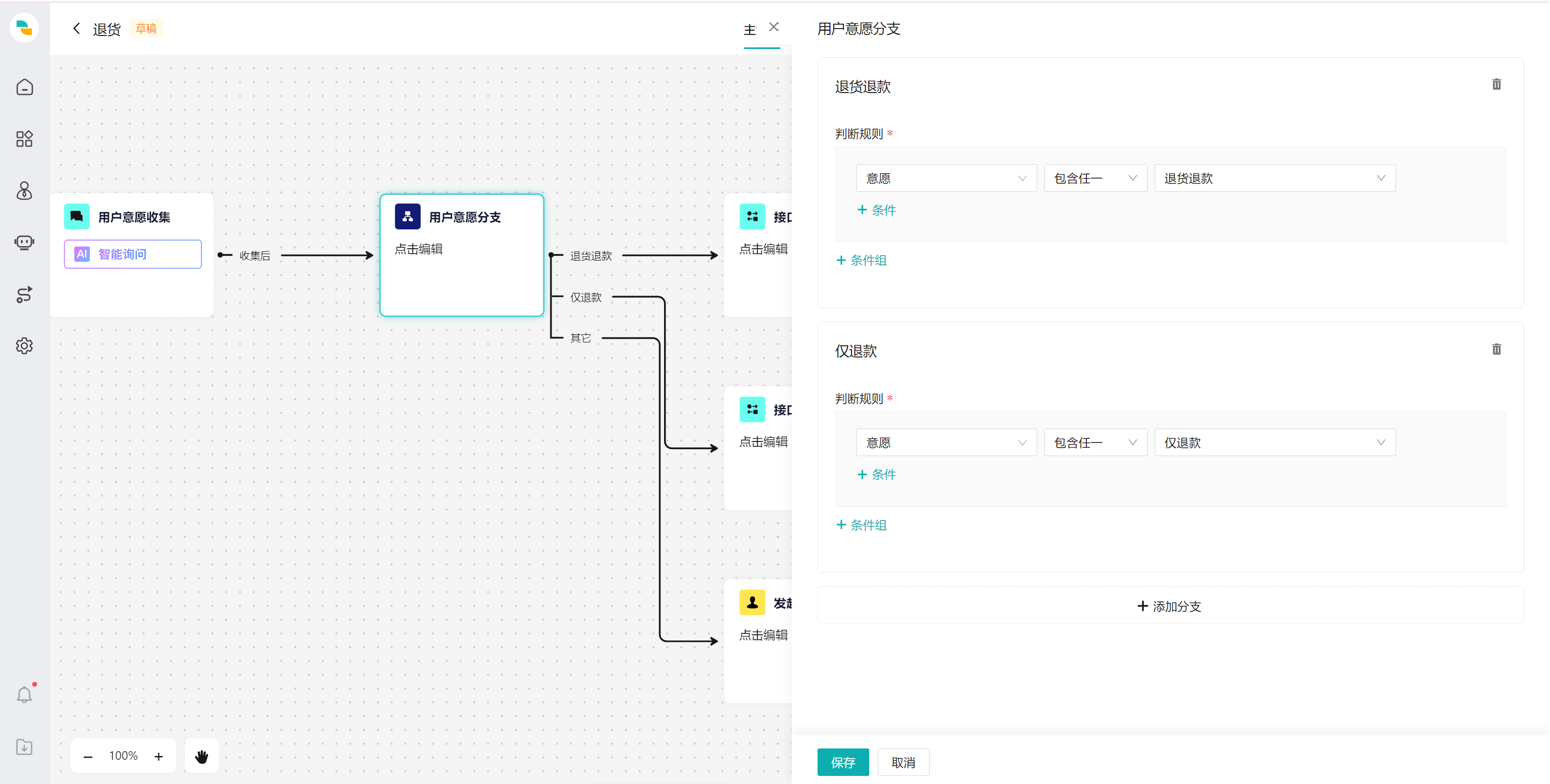Click the 仅退款 branch heading in panel
The width and height of the screenshot is (1550, 784).
[x=856, y=352]
